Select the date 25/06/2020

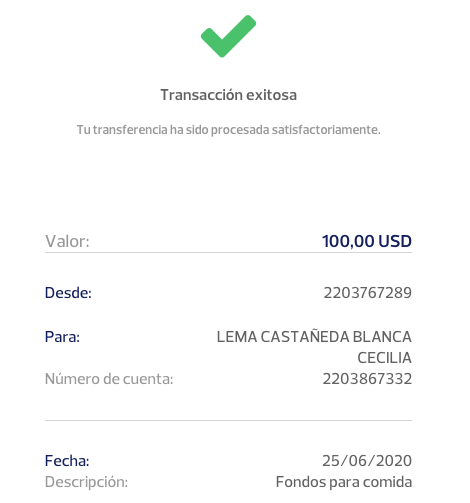(x=367, y=461)
